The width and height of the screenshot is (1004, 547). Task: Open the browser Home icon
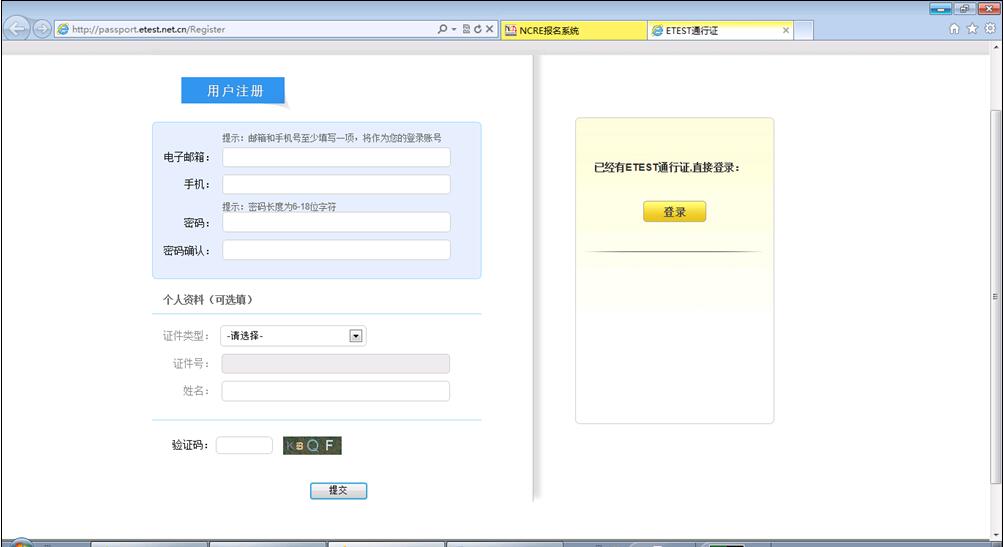tap(954, 30)
